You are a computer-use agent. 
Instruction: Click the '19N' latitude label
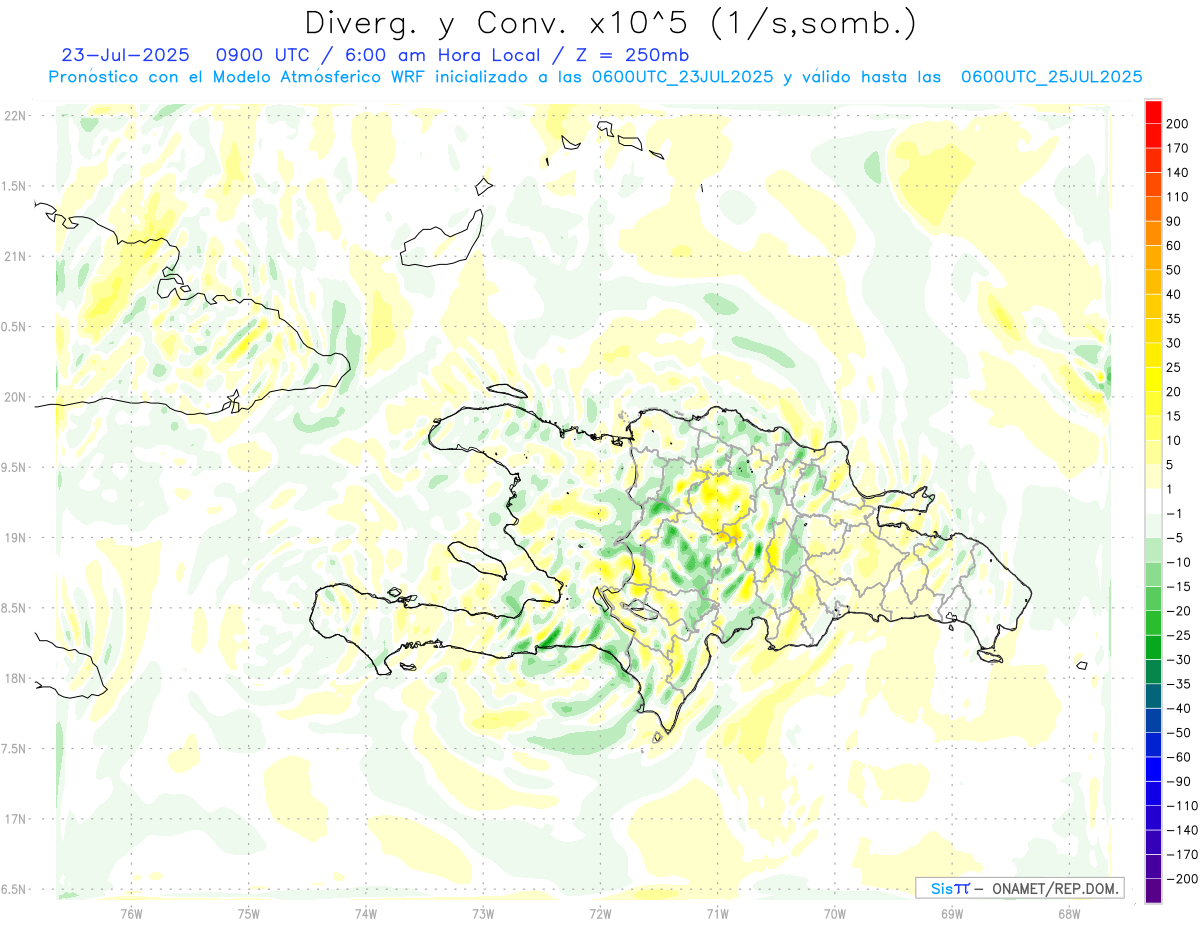15,537
